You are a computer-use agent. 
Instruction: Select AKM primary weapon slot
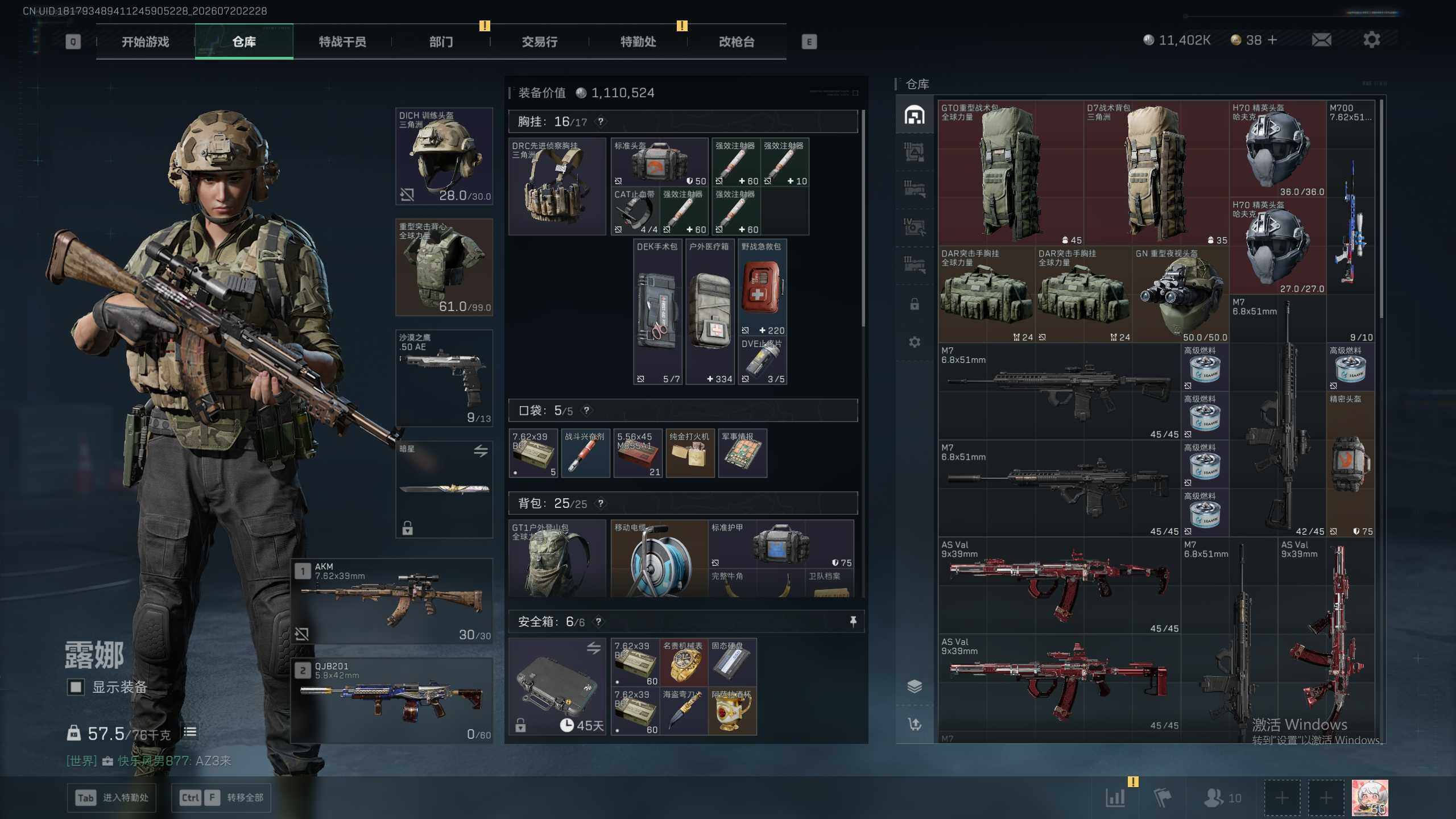click(x=392, y=601)
